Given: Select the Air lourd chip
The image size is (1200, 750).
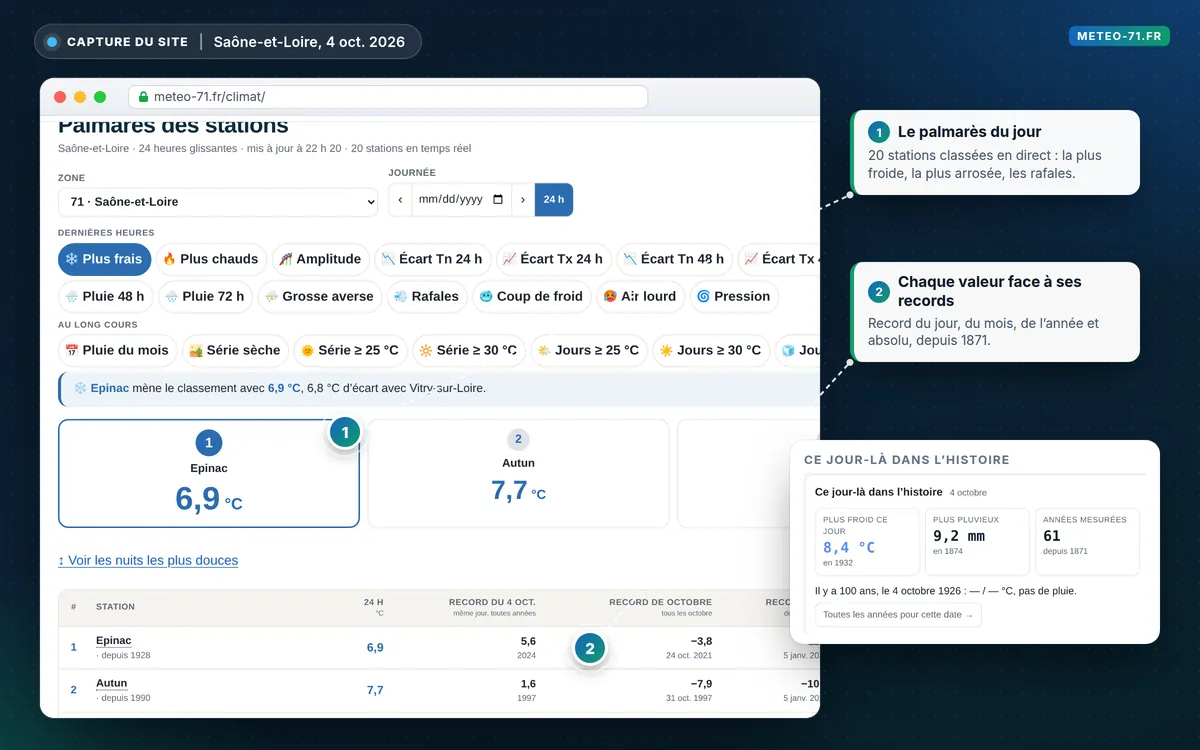Looking at the screenshot, I should 641,296.
